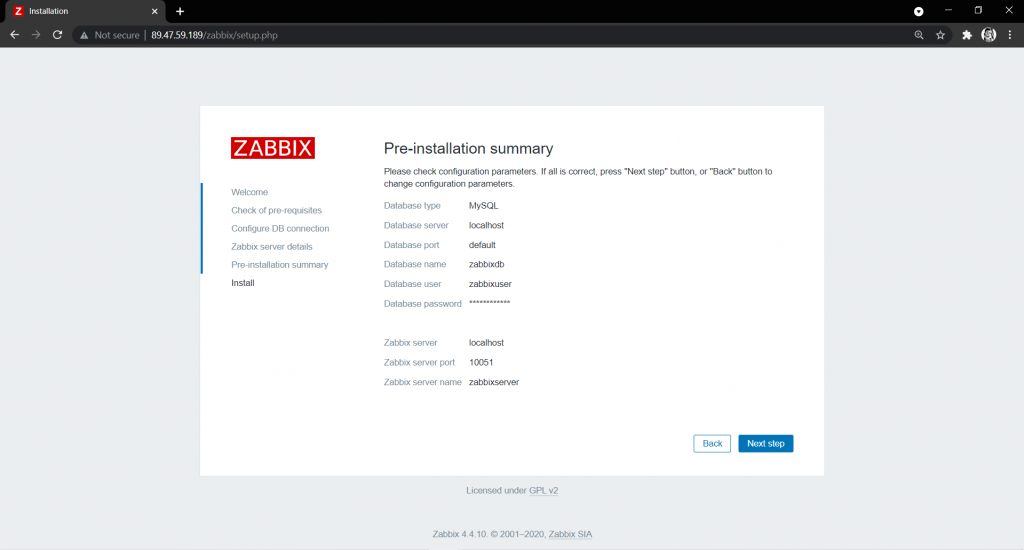Click the browser back arrow

tap(14, 35)
